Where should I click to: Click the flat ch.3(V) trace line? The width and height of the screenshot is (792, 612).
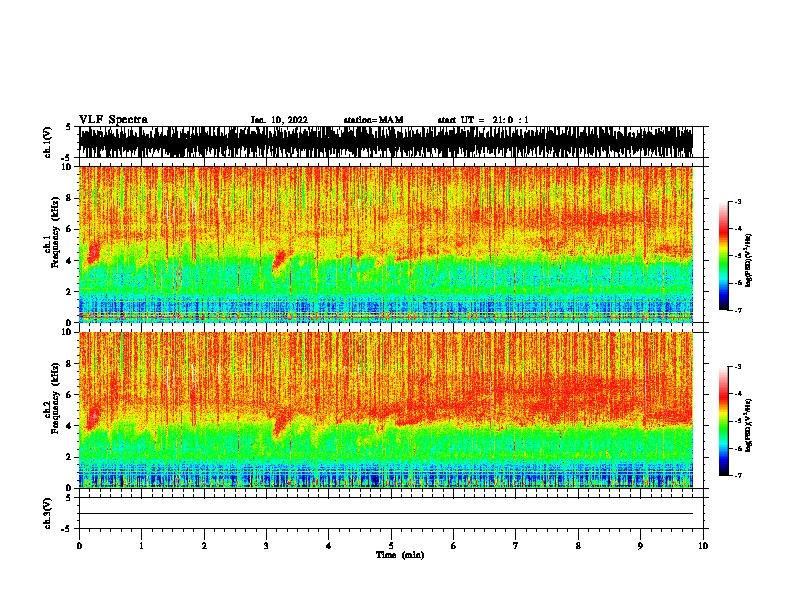tap(386, 514)
